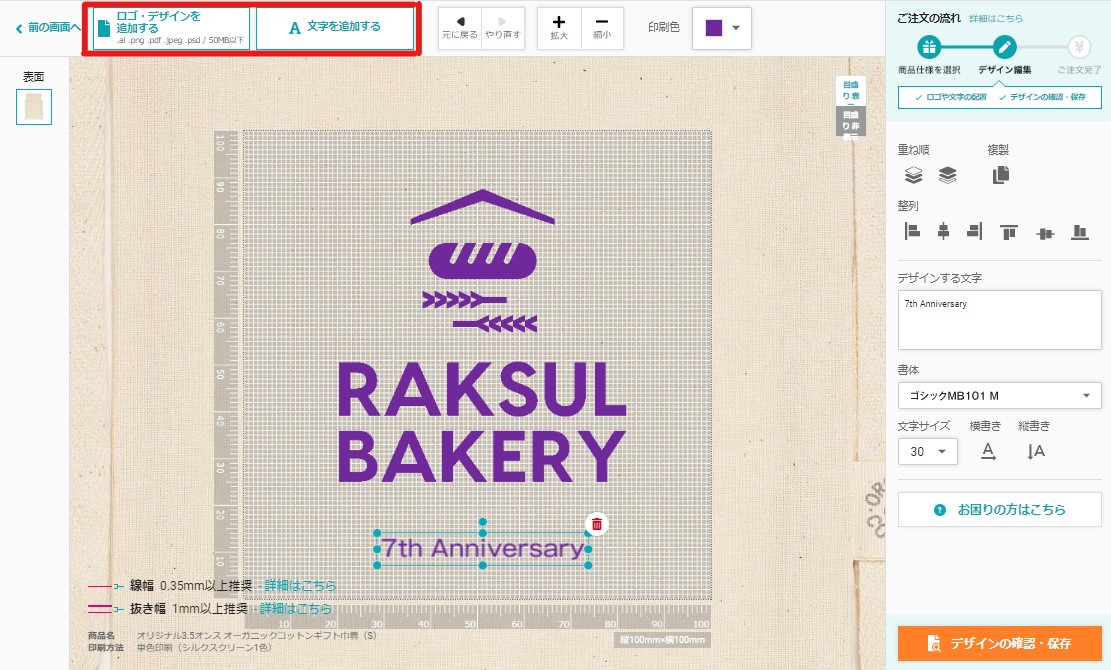Delete selected text with red trash icon

[597, 524]
